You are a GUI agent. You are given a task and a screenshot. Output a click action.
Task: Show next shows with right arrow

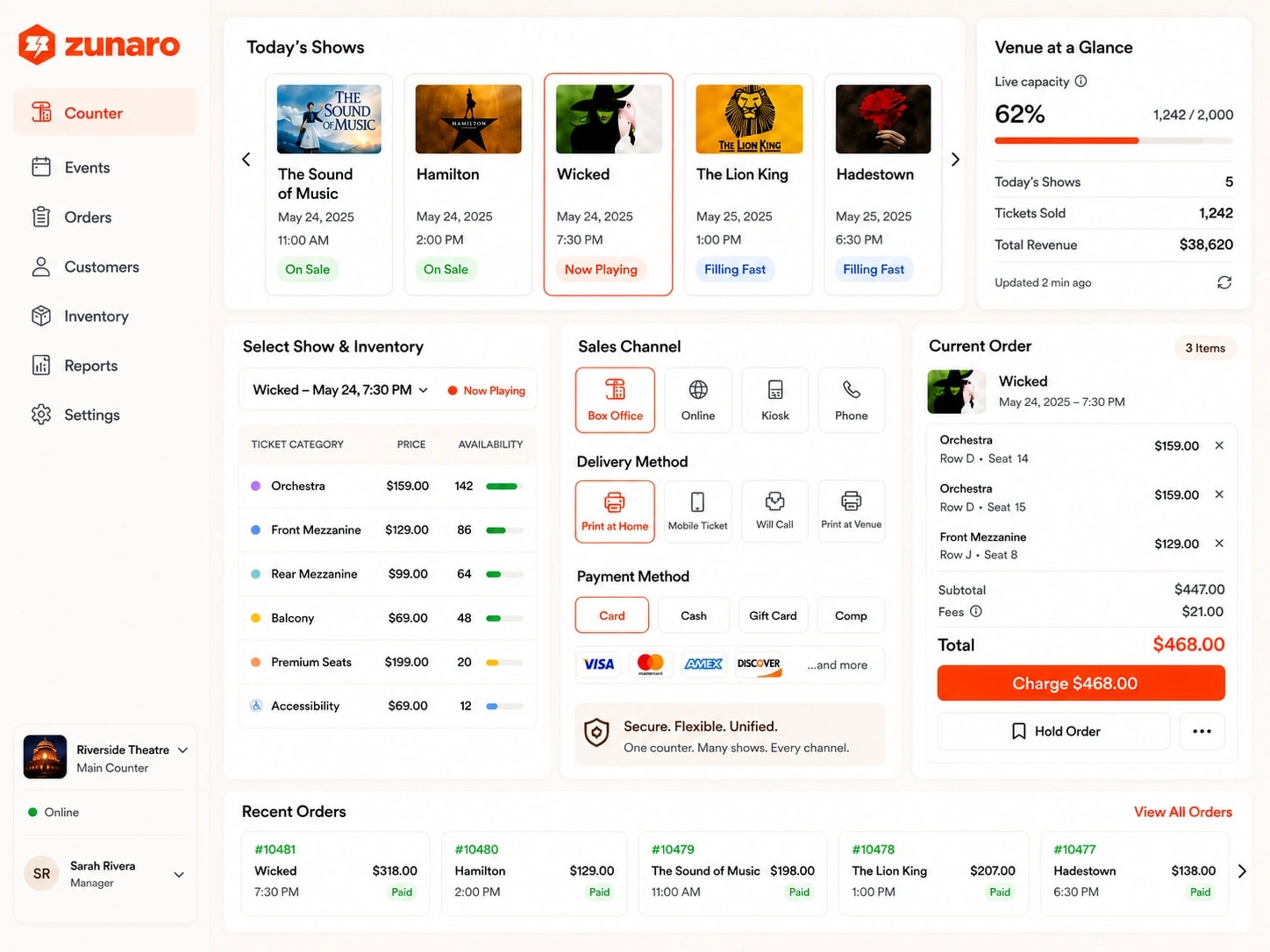(x=955, y=160)
